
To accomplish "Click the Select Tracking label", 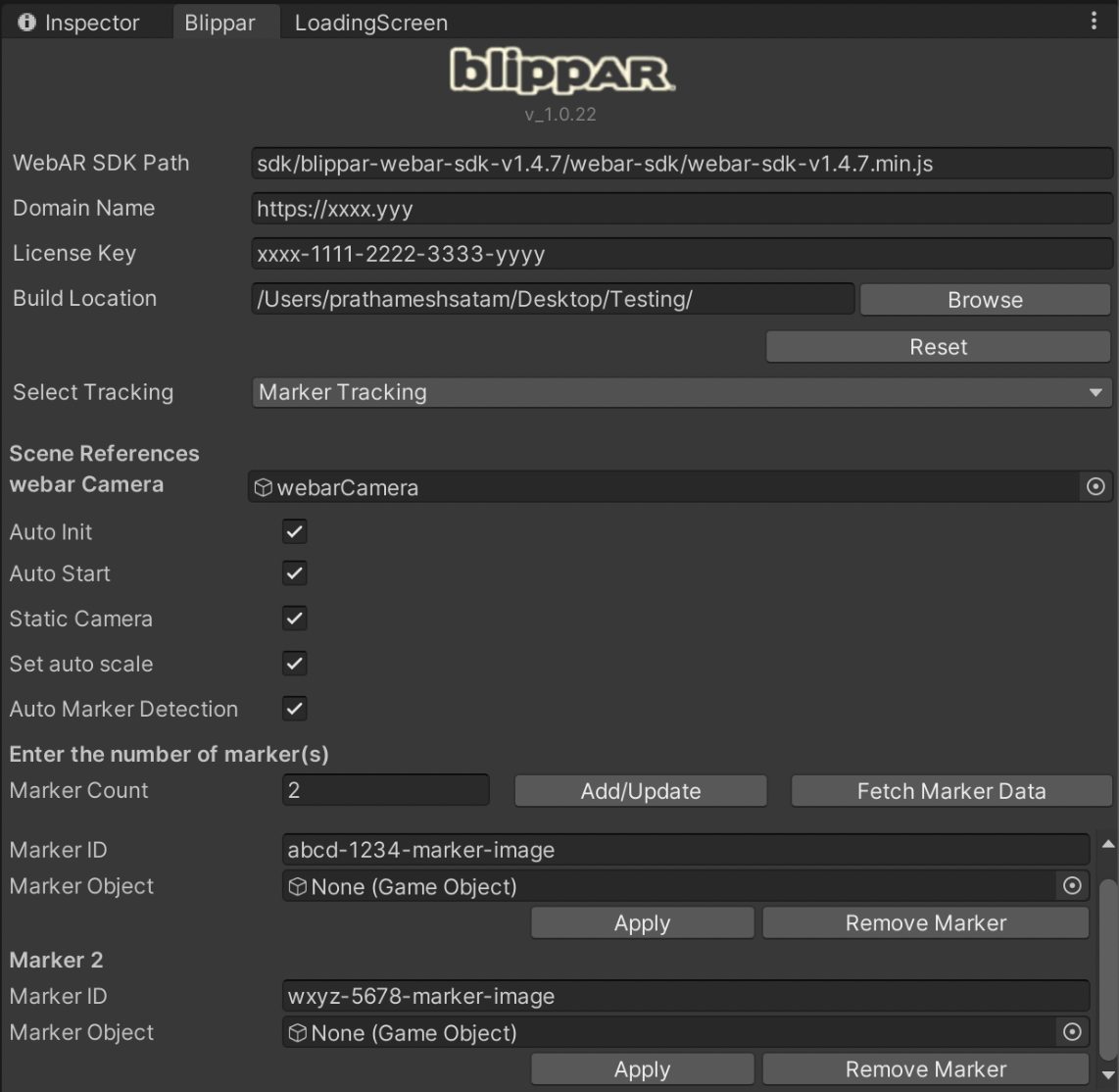I will (93, 392).
